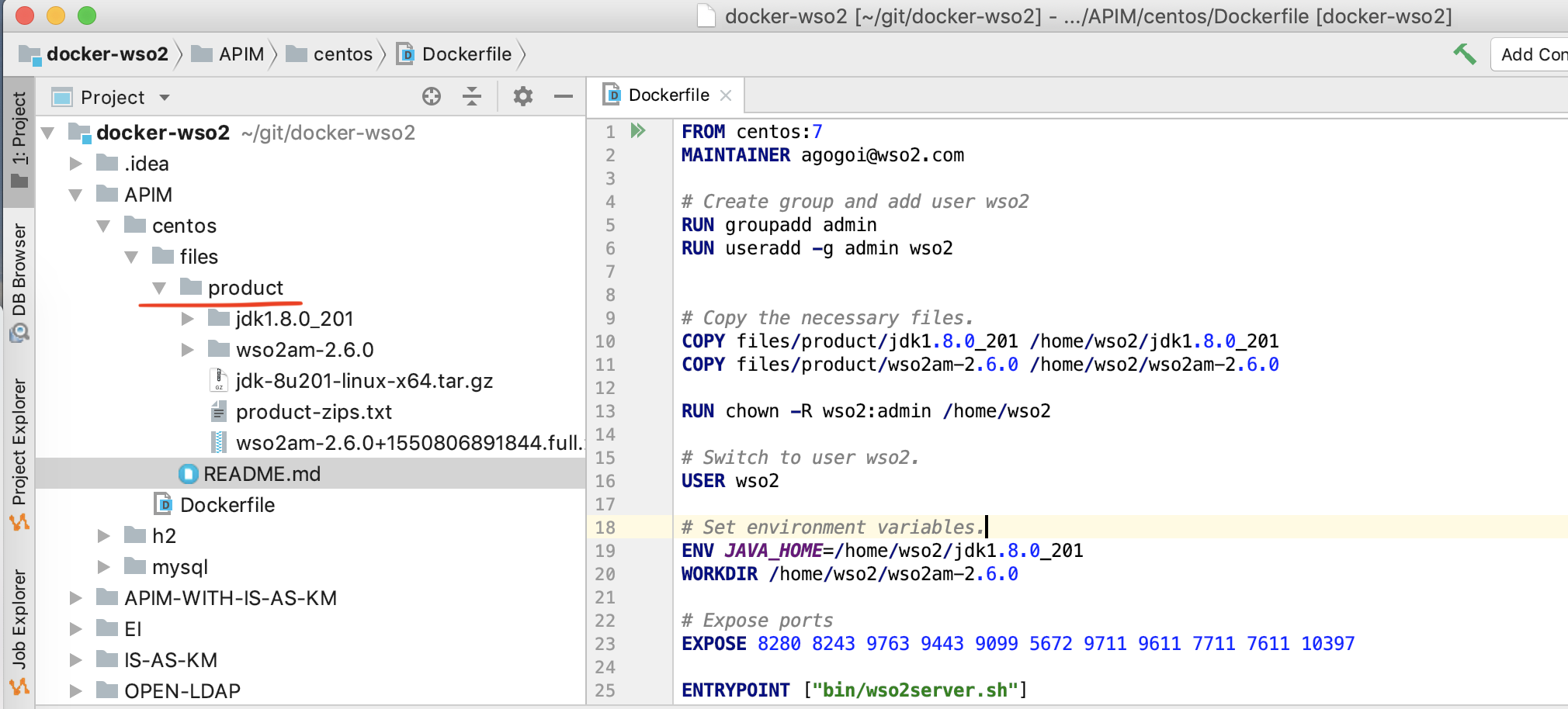Image resolution: width=1568 pixels, height=709 pixels.
Task: Open the Project view dropdown
Action: (x=165, y=98)
